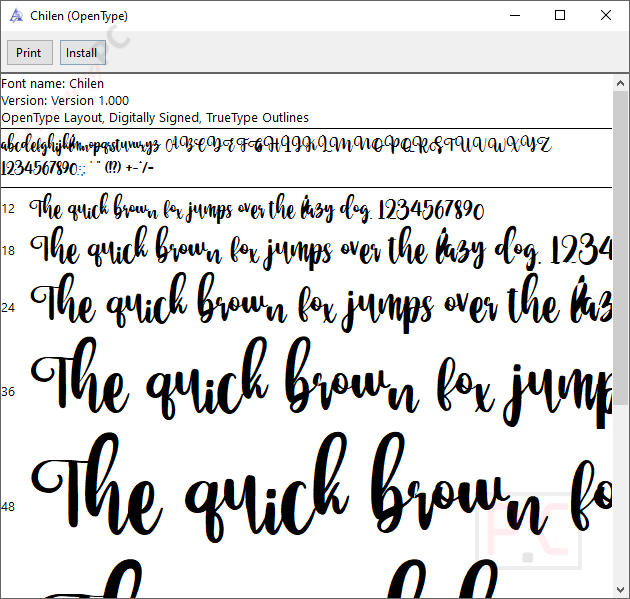Screen dimensions: 630x599
Task: Click the 'Chilen (OpenType)' window title
Action: tap(79, 16)
